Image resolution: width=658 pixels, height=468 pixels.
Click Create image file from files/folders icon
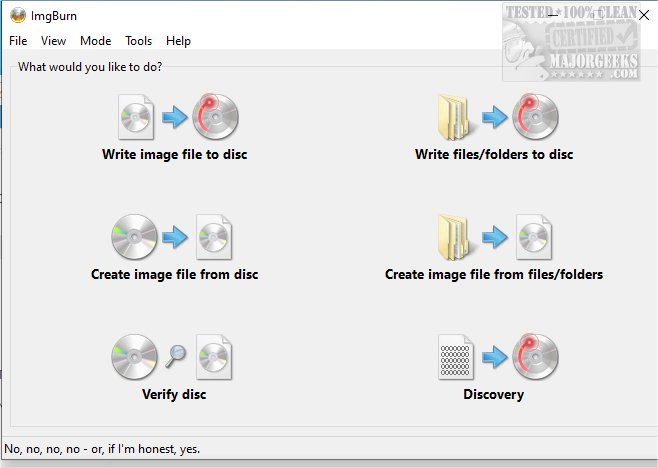tap(494, 237)
